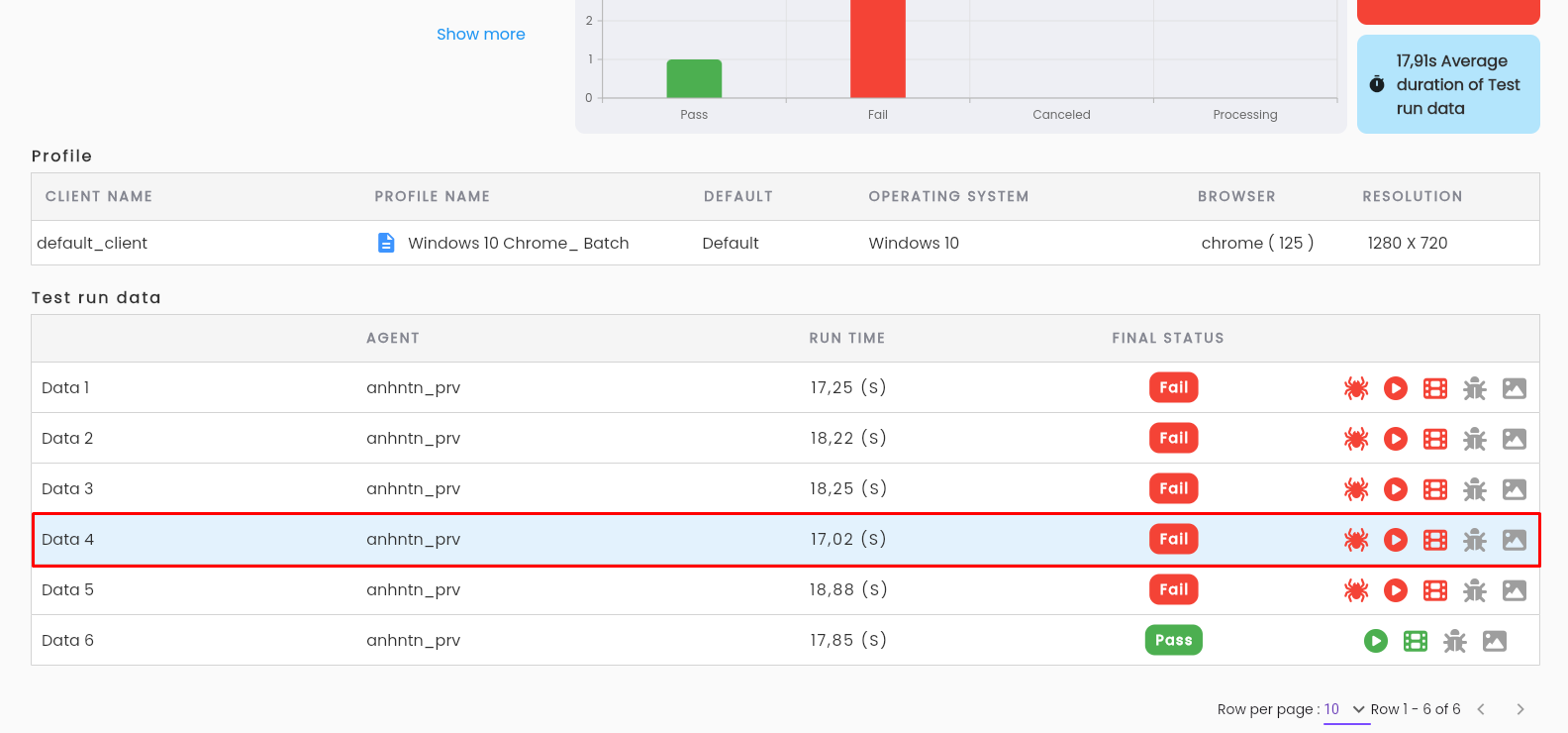Screen dimensions: 1568x733
Task: Click the Show more link
Action: (481, 34)
